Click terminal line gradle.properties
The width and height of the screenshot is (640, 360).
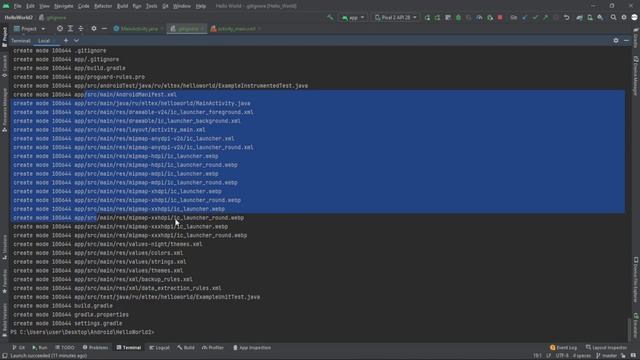pos(71,315)
